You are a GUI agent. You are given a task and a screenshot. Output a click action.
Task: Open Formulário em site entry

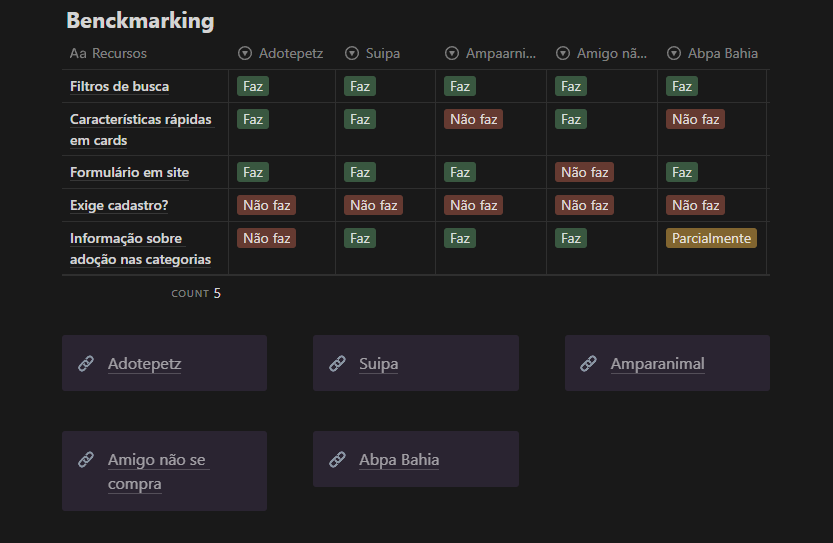click(130, 173)
